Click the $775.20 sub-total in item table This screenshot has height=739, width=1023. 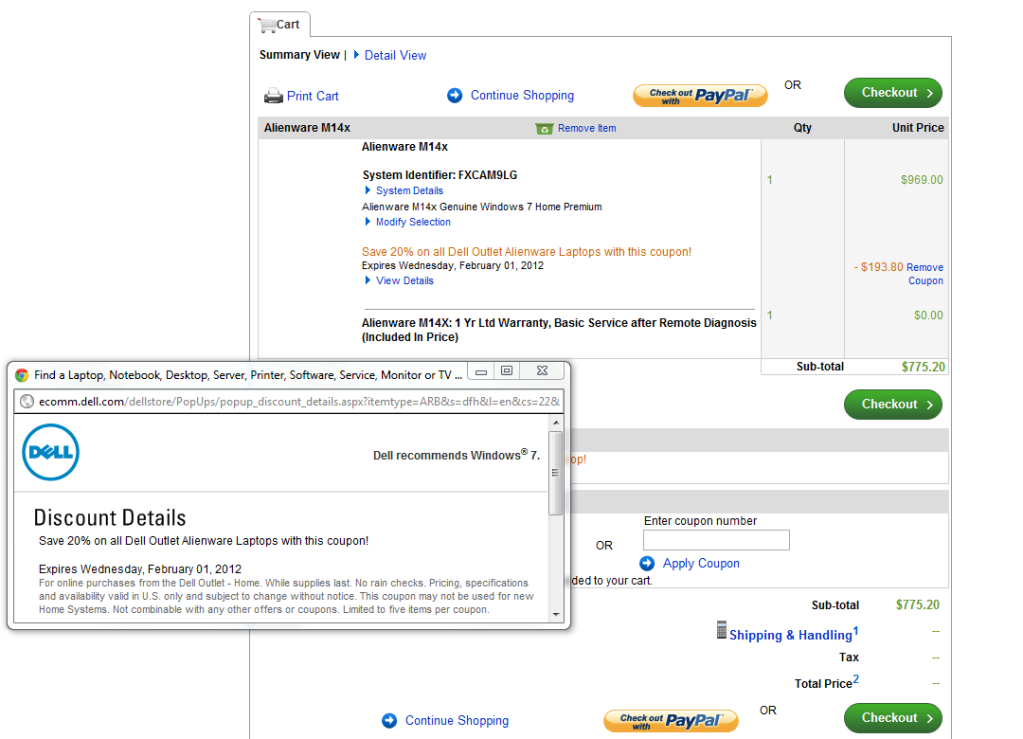tap(923, 367)
